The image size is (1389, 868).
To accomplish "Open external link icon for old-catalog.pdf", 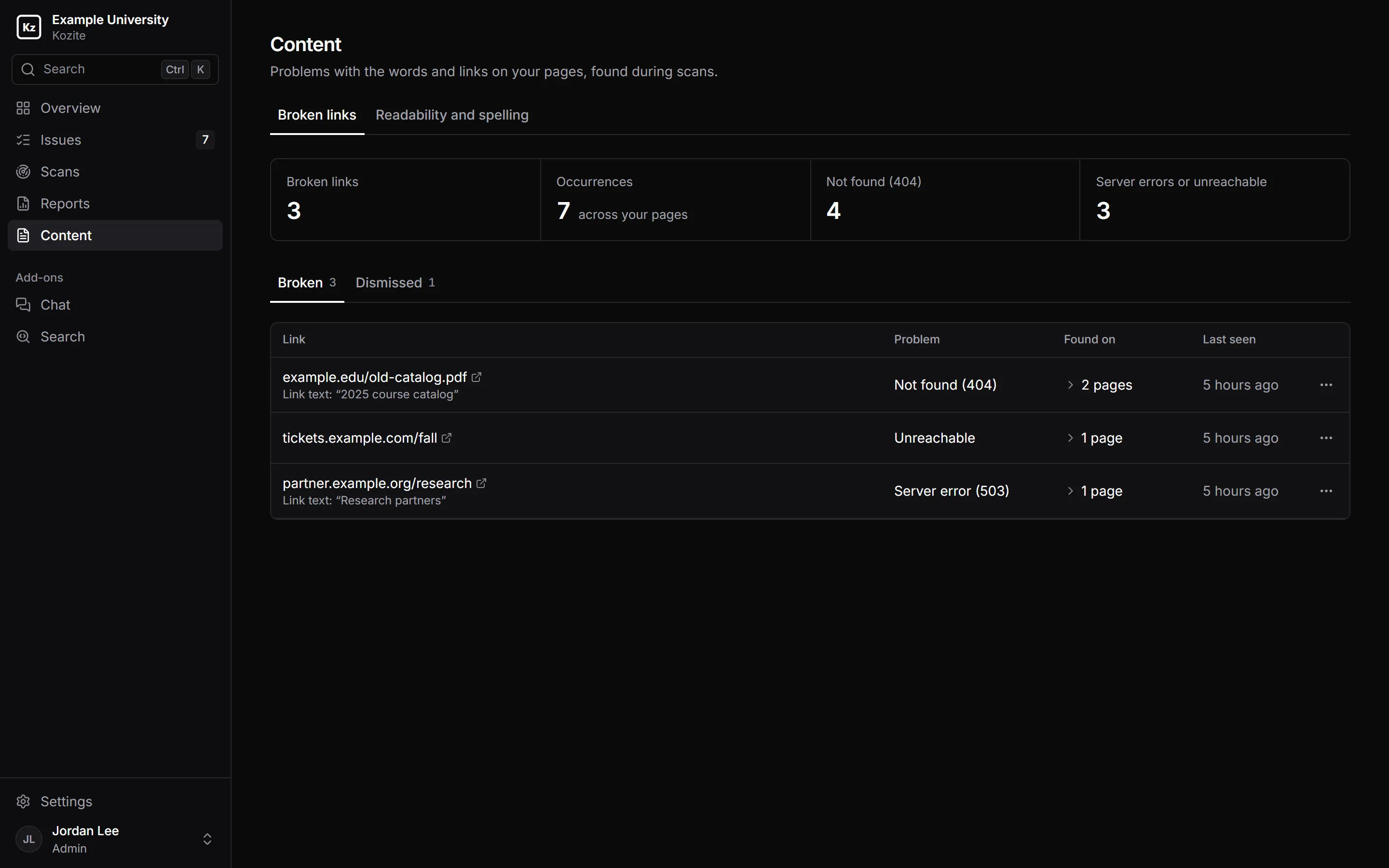I will coord(477,377).
